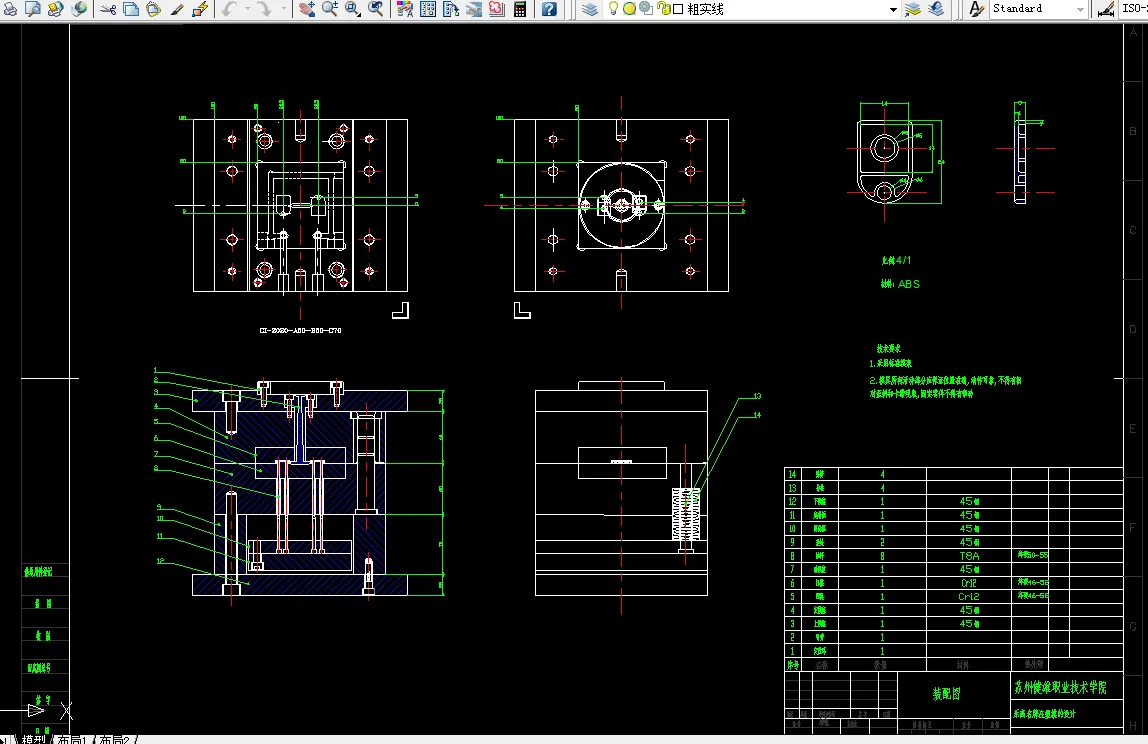This screenshot has width=1148, height=744.
Task: Open the Tool Palettes window icon
Action: click(x=451, y=9)
